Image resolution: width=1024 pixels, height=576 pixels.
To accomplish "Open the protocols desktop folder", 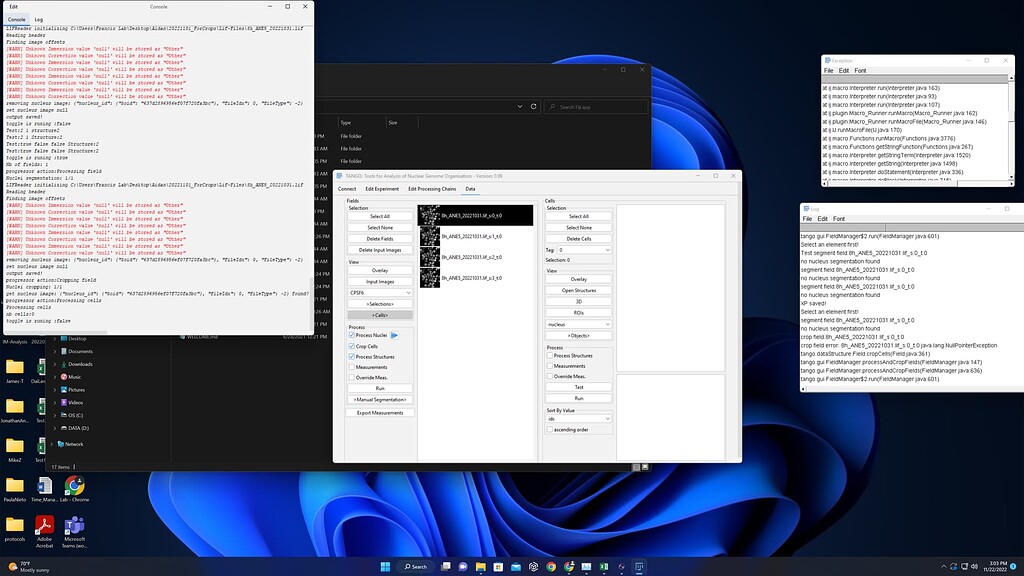I will (x=14, y=528).
